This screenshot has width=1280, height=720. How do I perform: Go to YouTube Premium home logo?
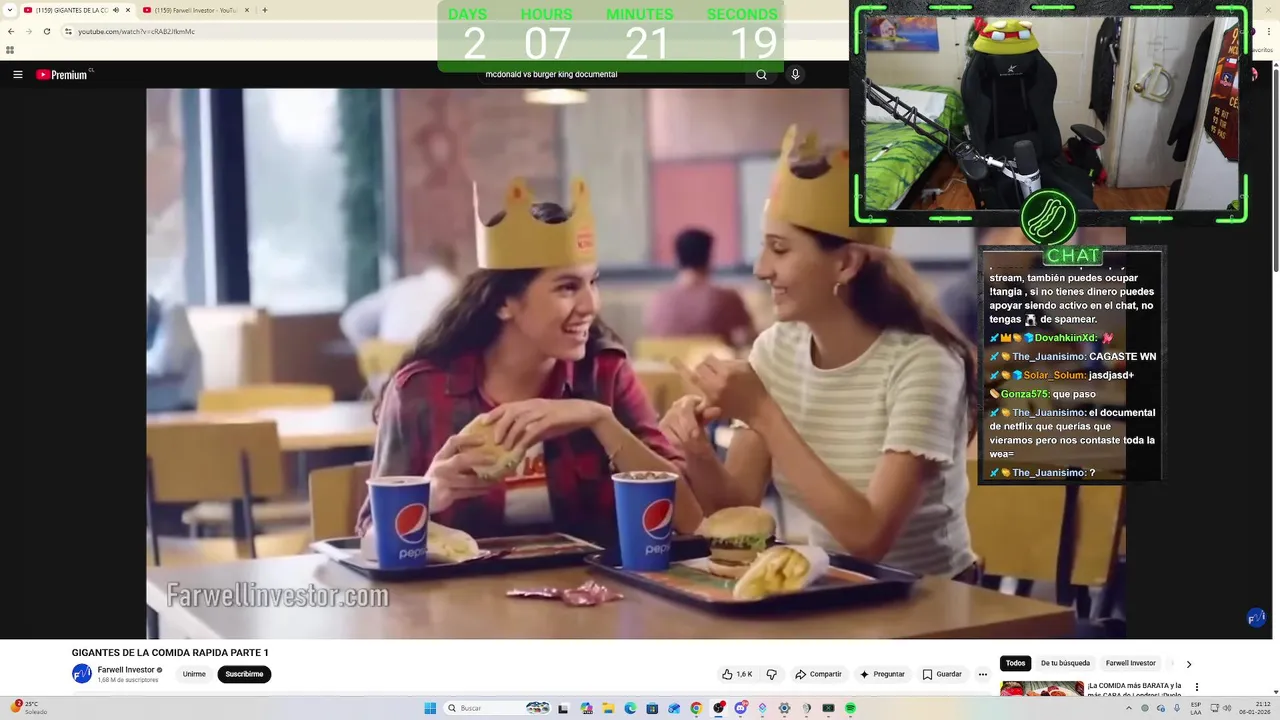coord(62,75)
